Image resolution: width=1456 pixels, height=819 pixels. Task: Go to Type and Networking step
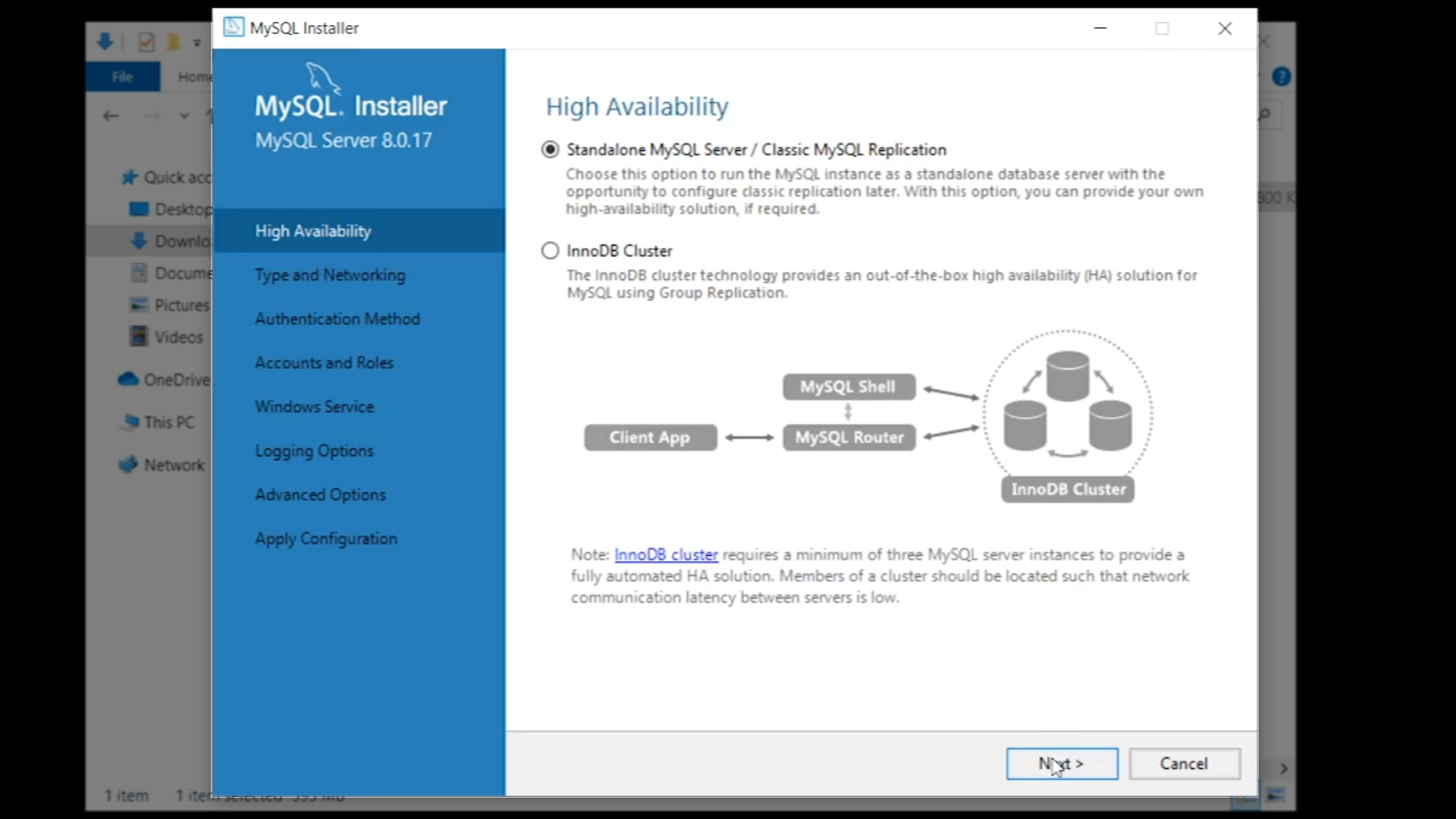pos(330,275)
